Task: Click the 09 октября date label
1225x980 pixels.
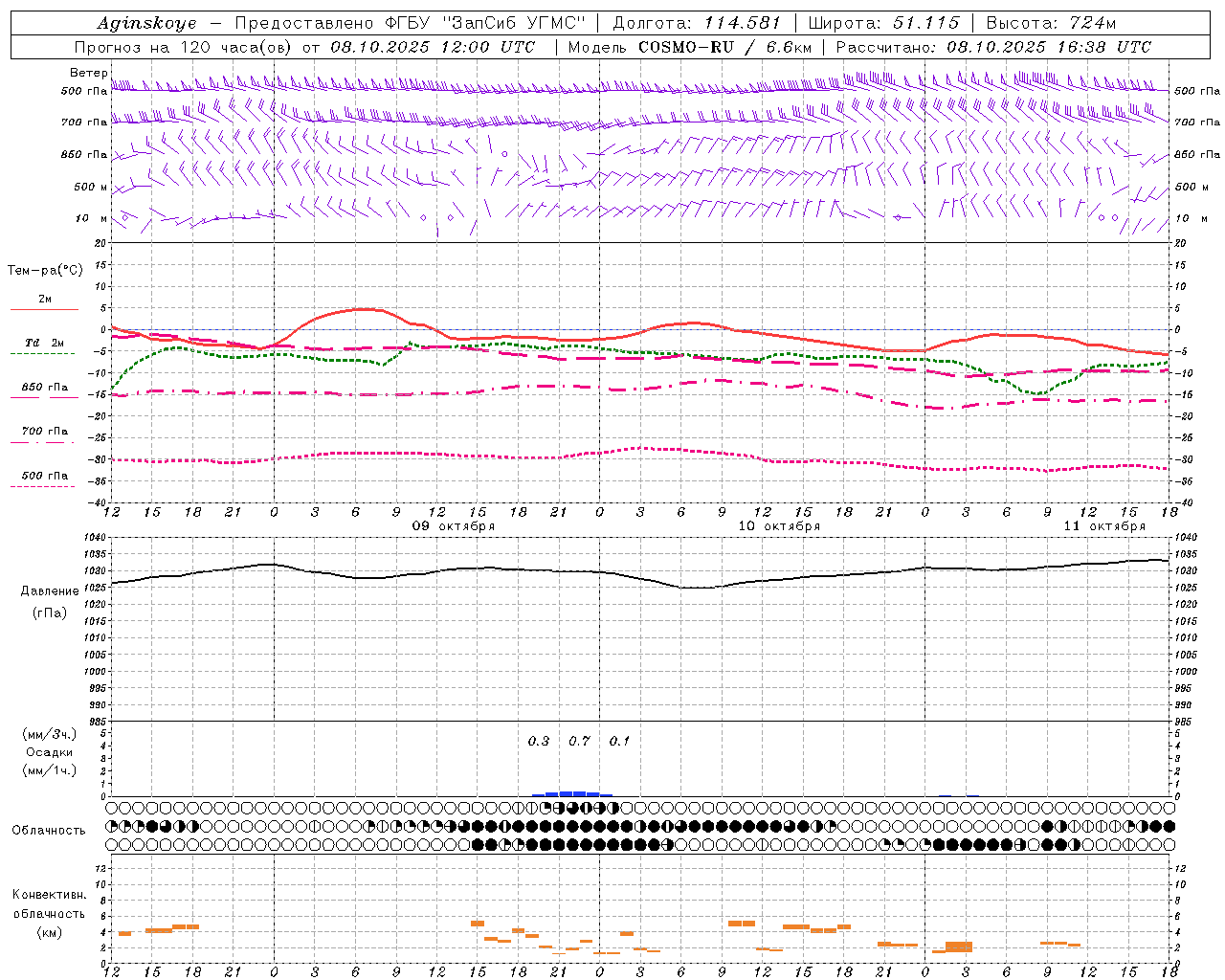Action: [x=454, y=526]
